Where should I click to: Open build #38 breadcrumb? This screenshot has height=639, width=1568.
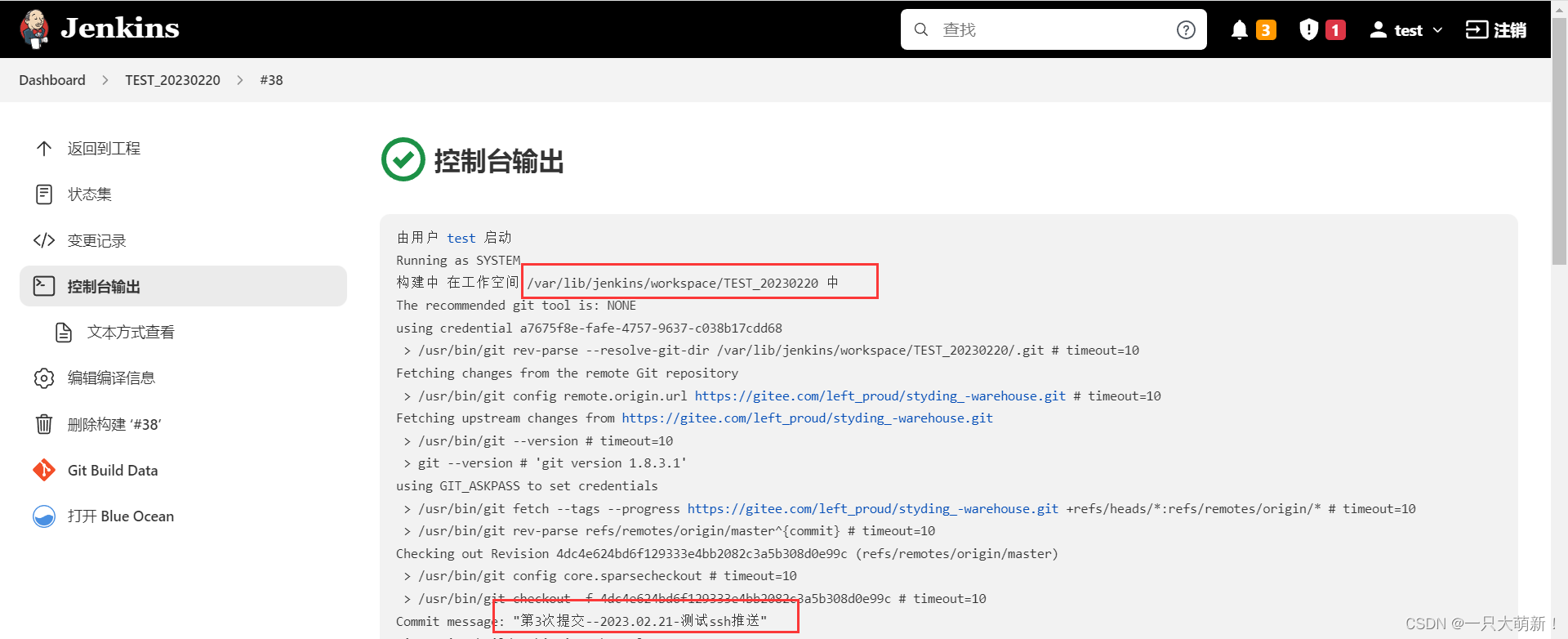click(x=271, y=80)
